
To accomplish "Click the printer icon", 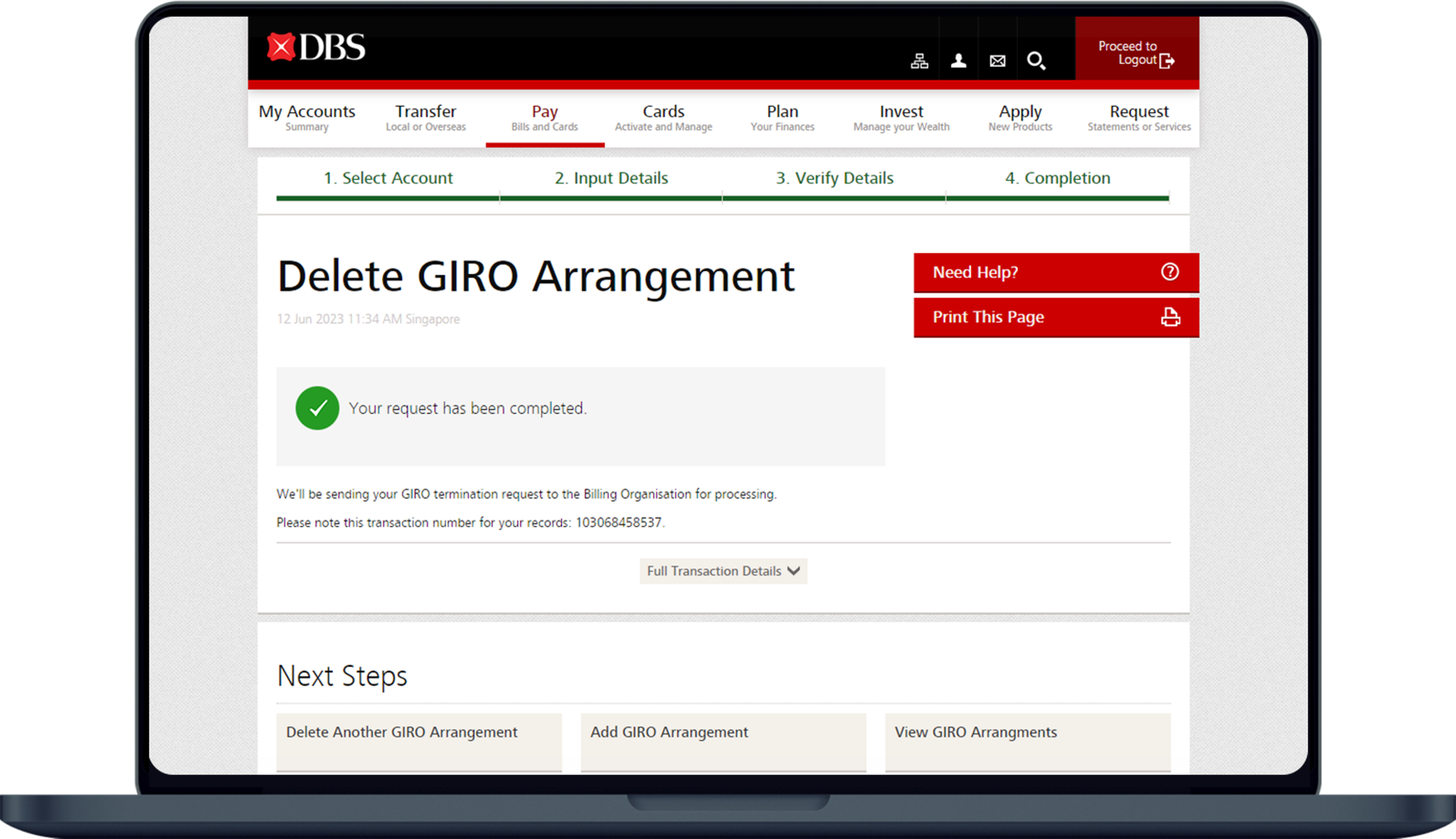I will 1170,317.
